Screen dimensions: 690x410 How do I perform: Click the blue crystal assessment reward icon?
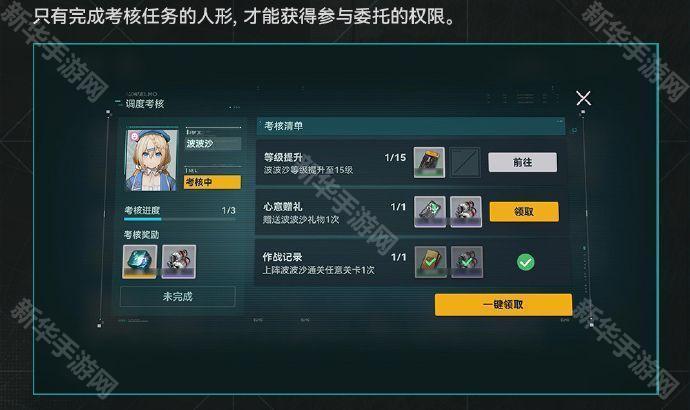(139, 262)
